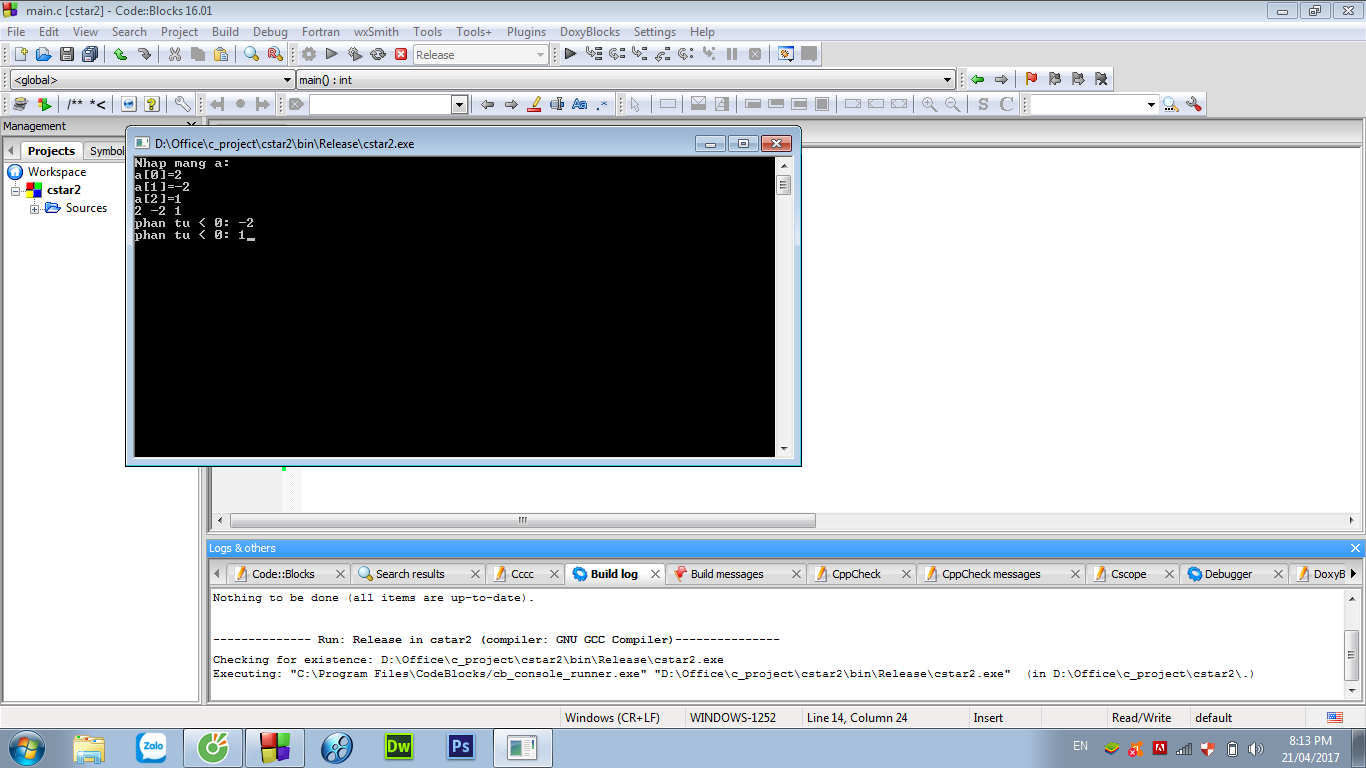Start the debugger with Debug/Continue arrow
The width and height of the screenshot is (1366, 768).
point(570,54)
